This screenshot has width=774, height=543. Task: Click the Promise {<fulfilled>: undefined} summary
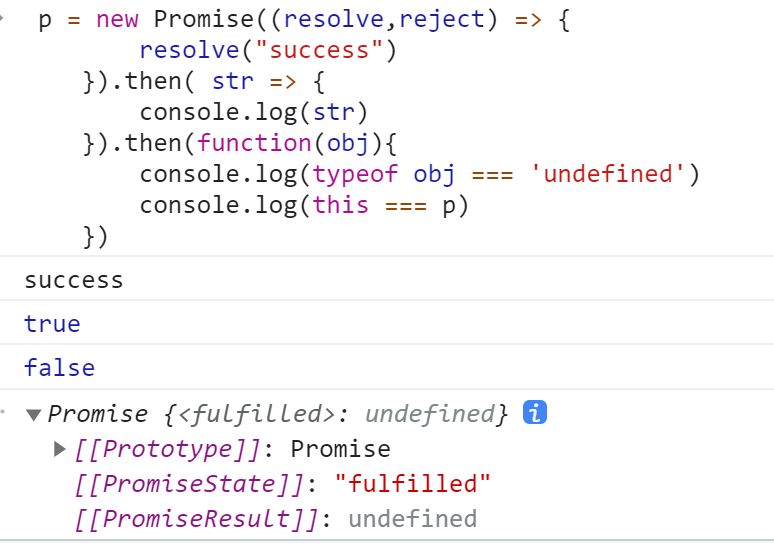pyautogui.click(x=277, y=414)
